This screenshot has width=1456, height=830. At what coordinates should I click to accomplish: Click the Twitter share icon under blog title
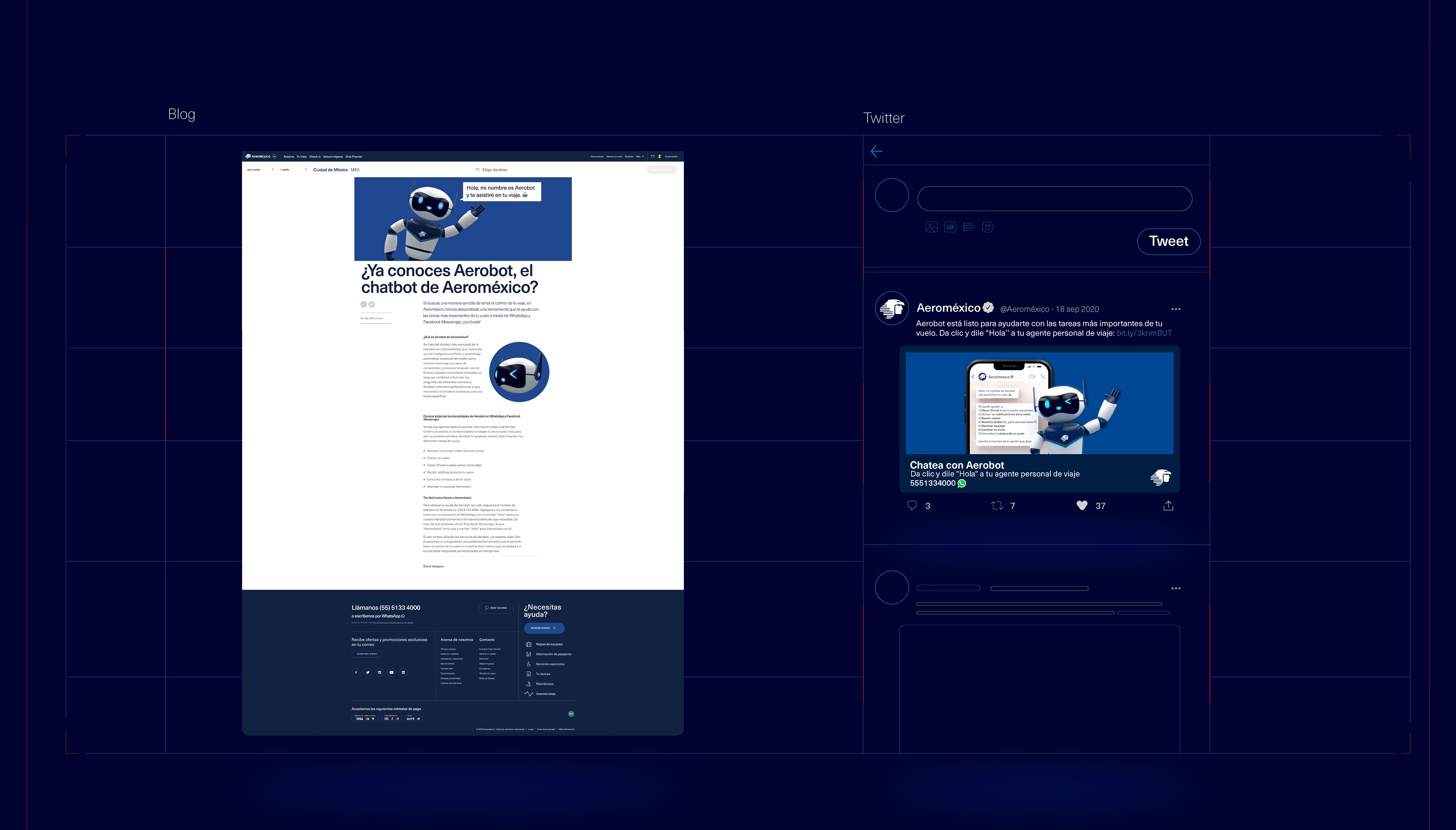coord(372,304)
